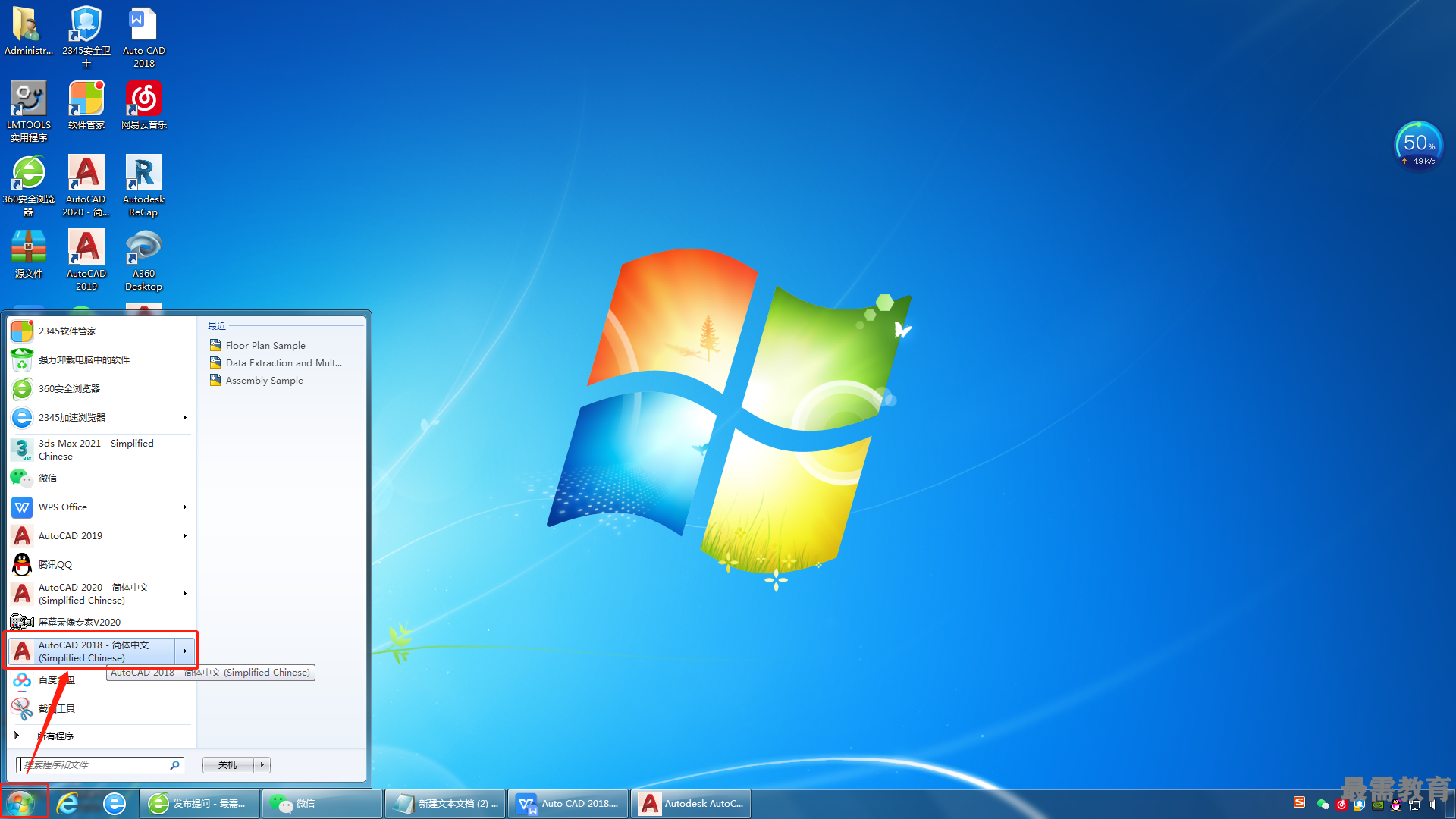Open 2345安全卫士 desktop shortcut
The width and height of the screenshot is (1456, 819).
[x=86, y=36]
